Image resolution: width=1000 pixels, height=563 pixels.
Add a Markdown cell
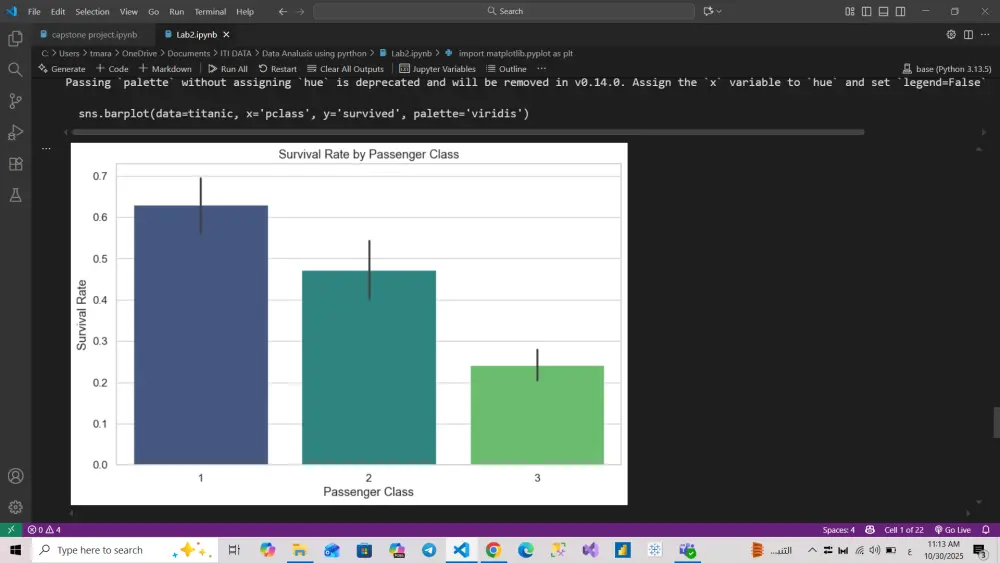coord(165,69)
